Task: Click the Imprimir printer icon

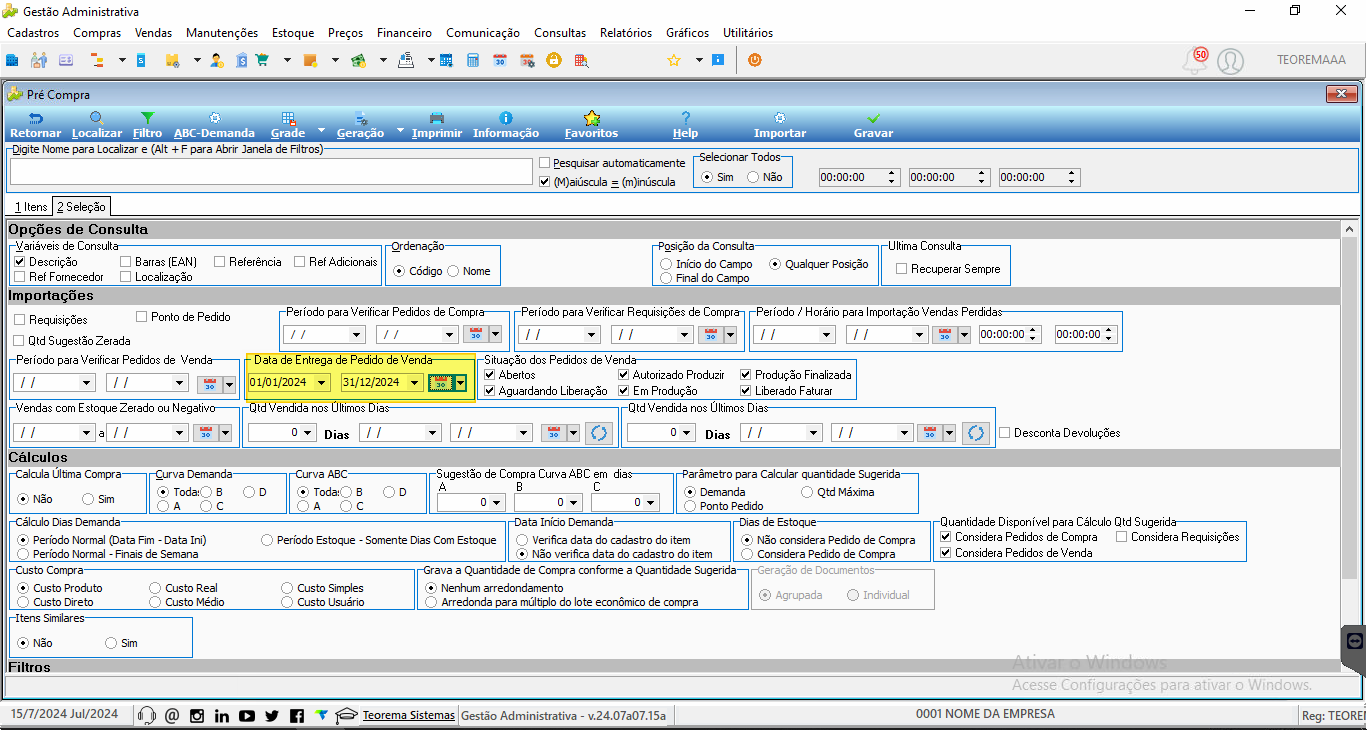Action: tap(437, 125)
